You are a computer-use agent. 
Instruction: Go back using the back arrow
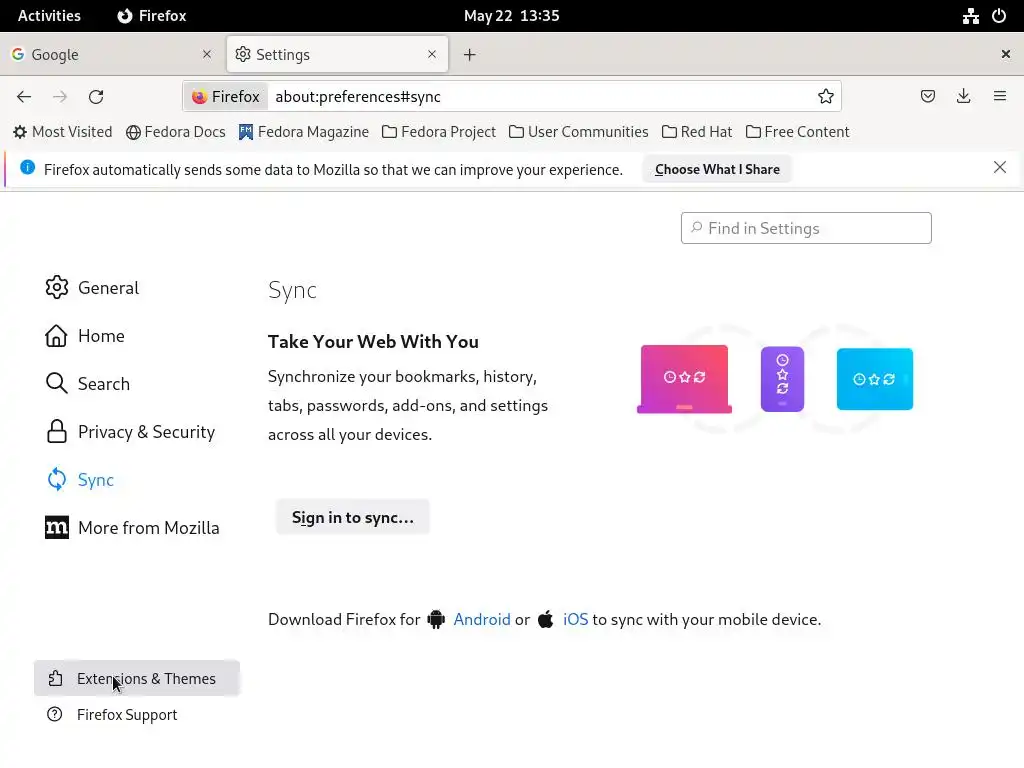tap(24, 97)
